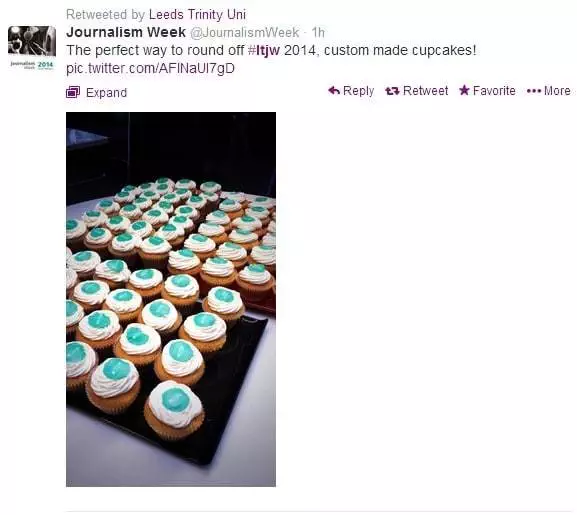Open the More options dropdown text
This screenshot has height=515, width=577.
click(557, 91)
